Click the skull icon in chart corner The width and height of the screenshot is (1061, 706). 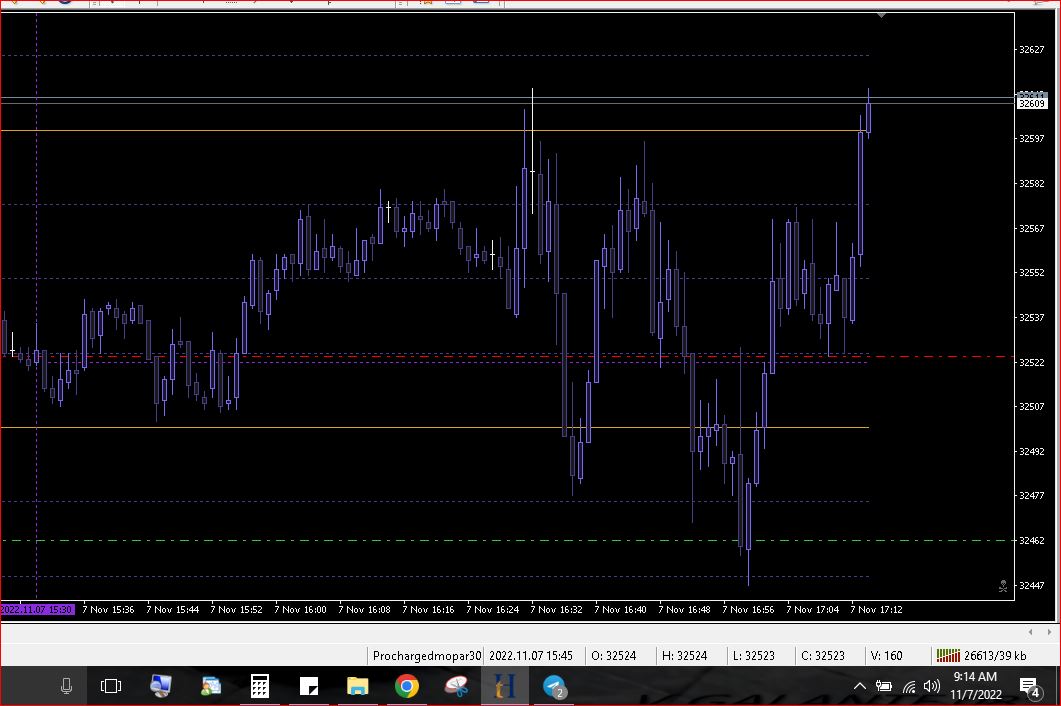point(1002,587)
